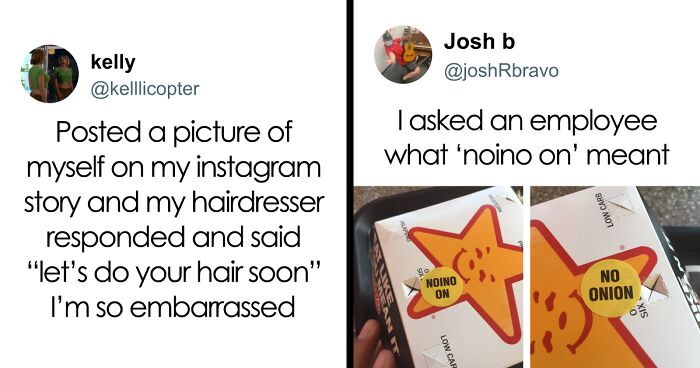The width and height of the screenshot is (700, 368).
Task: Click the display name Josh b
Action: pos(479,42)
